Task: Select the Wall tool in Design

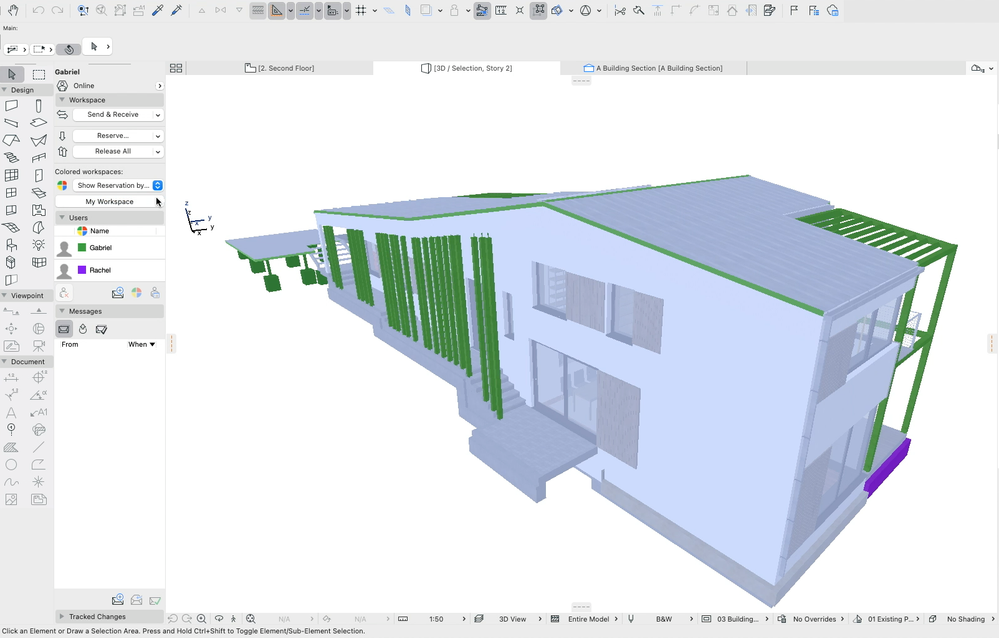Action: coord(11,106)
